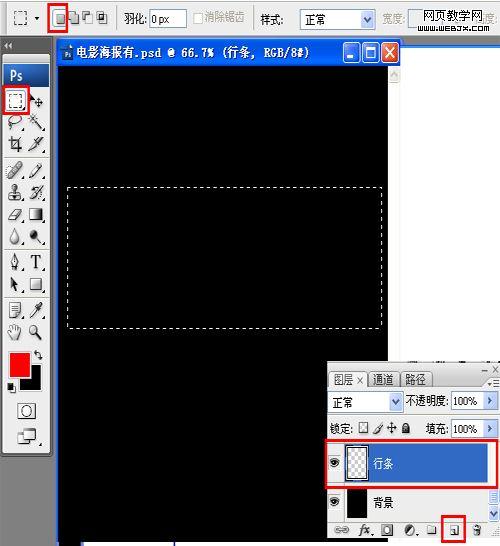The image size is (500, 546).
Task: Select the Gradient tool
Action: (x=36, y=214)
